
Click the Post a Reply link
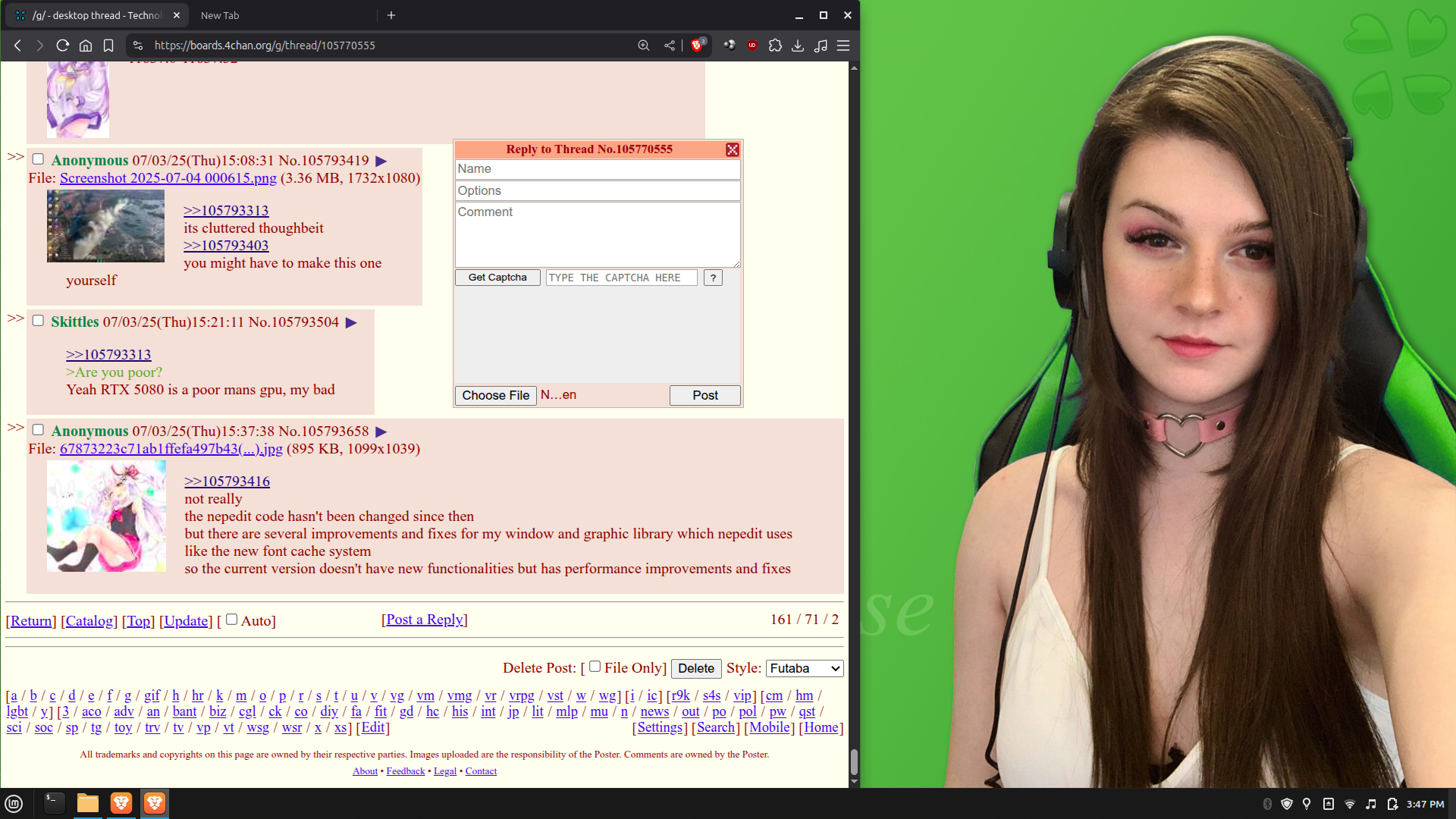425,620
